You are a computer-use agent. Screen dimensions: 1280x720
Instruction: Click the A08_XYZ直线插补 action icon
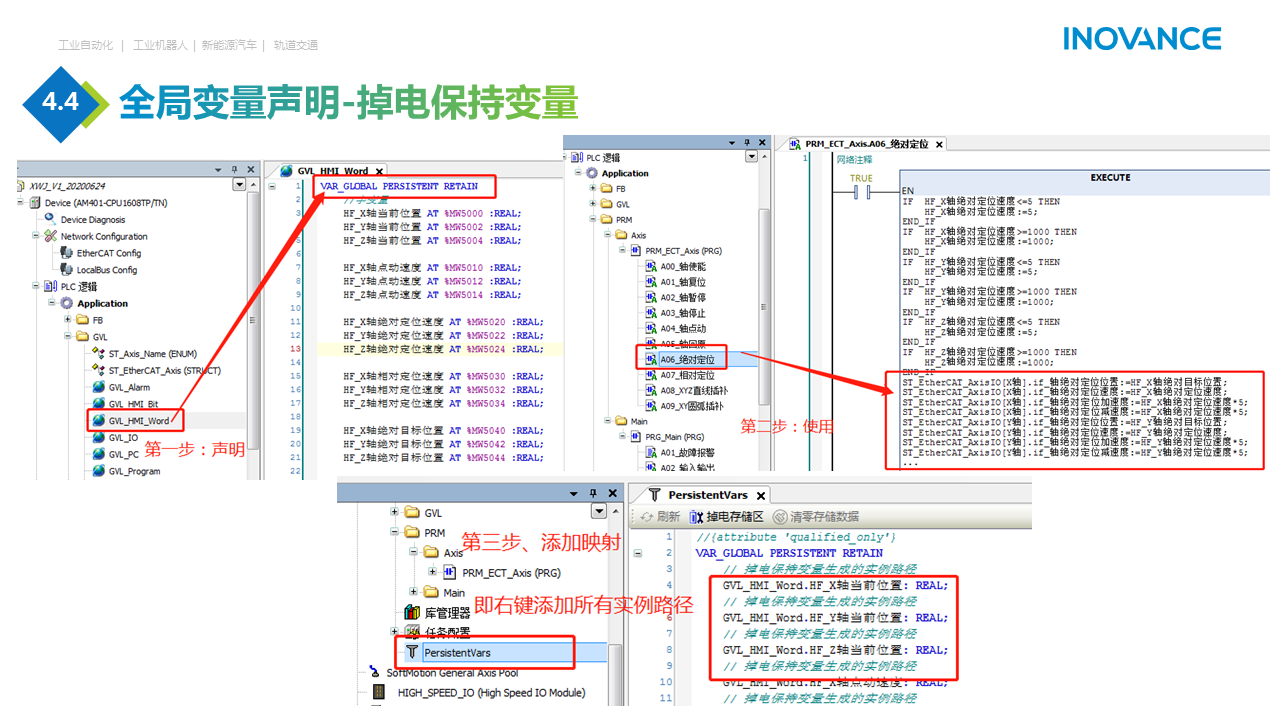pyautogui.click(x=650, y=391)
